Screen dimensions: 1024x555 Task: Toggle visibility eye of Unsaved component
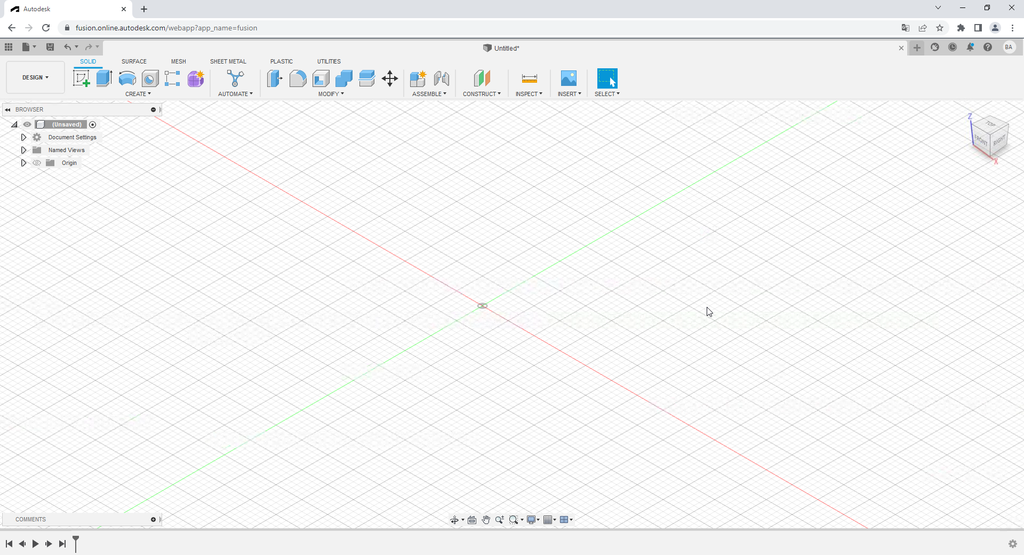27,125
